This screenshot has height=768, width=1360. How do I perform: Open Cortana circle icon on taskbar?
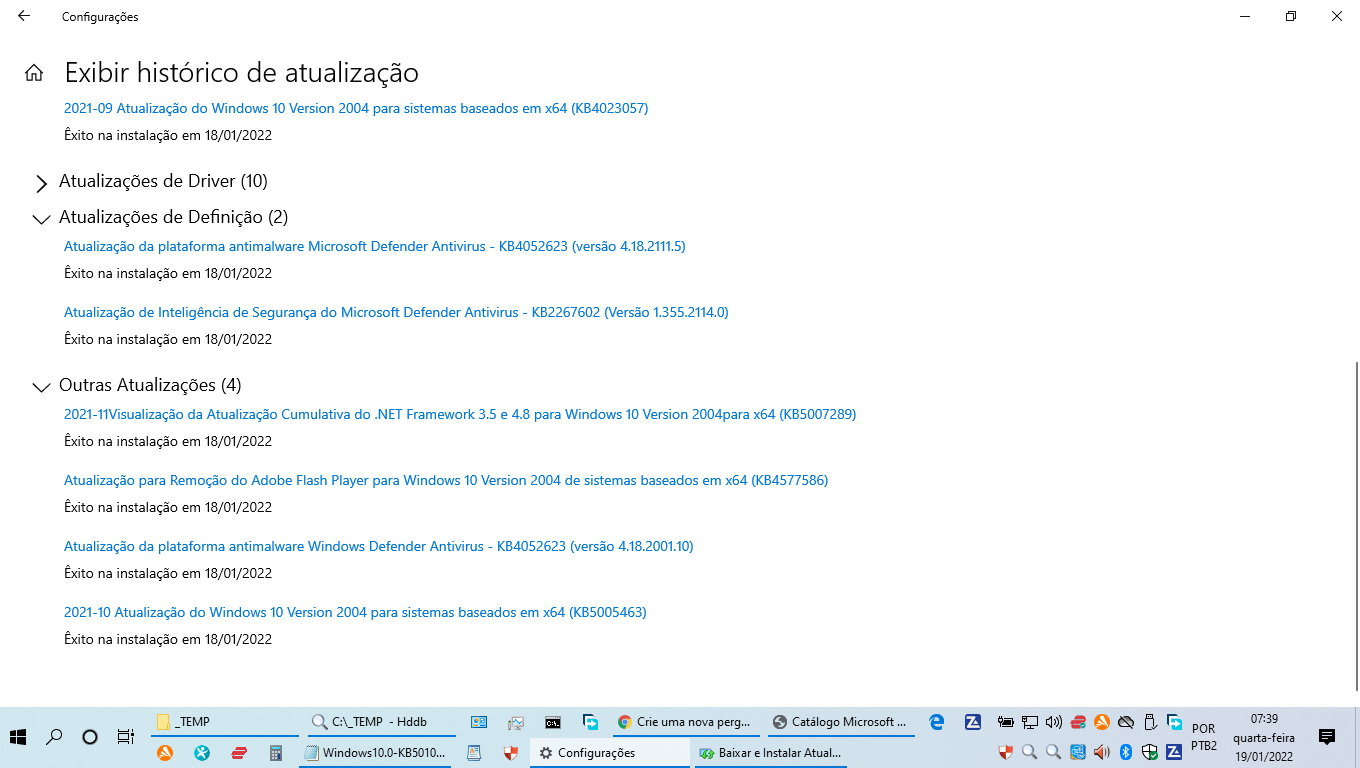coord(90,737)
